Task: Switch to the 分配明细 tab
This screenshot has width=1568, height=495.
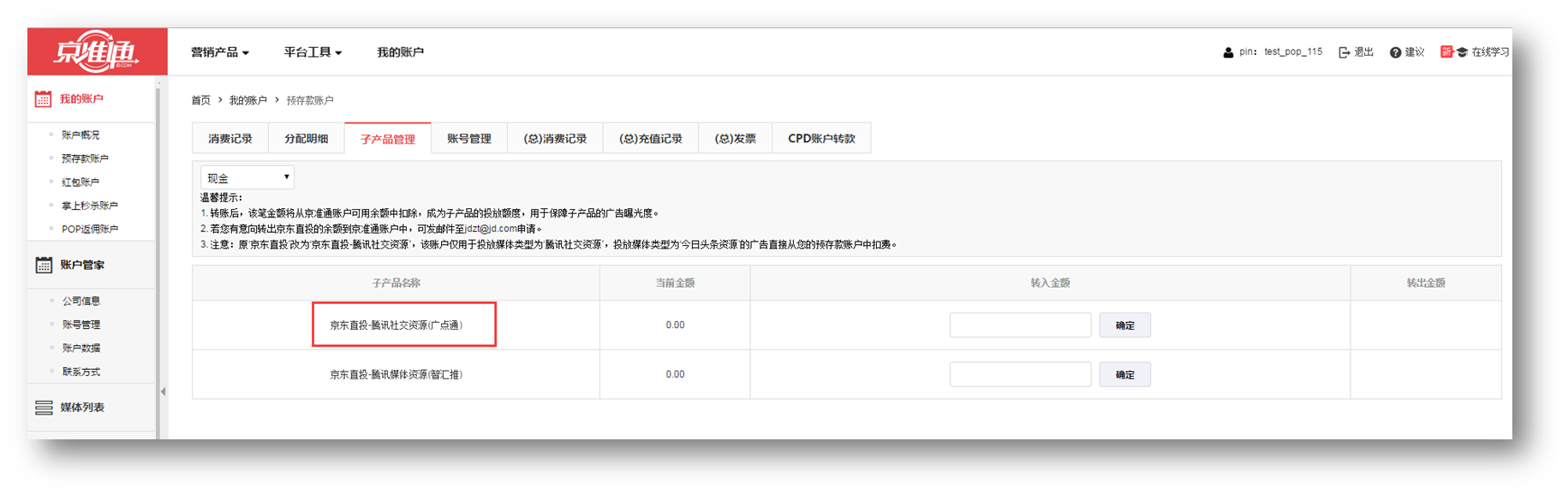Action: click(307, 138)
